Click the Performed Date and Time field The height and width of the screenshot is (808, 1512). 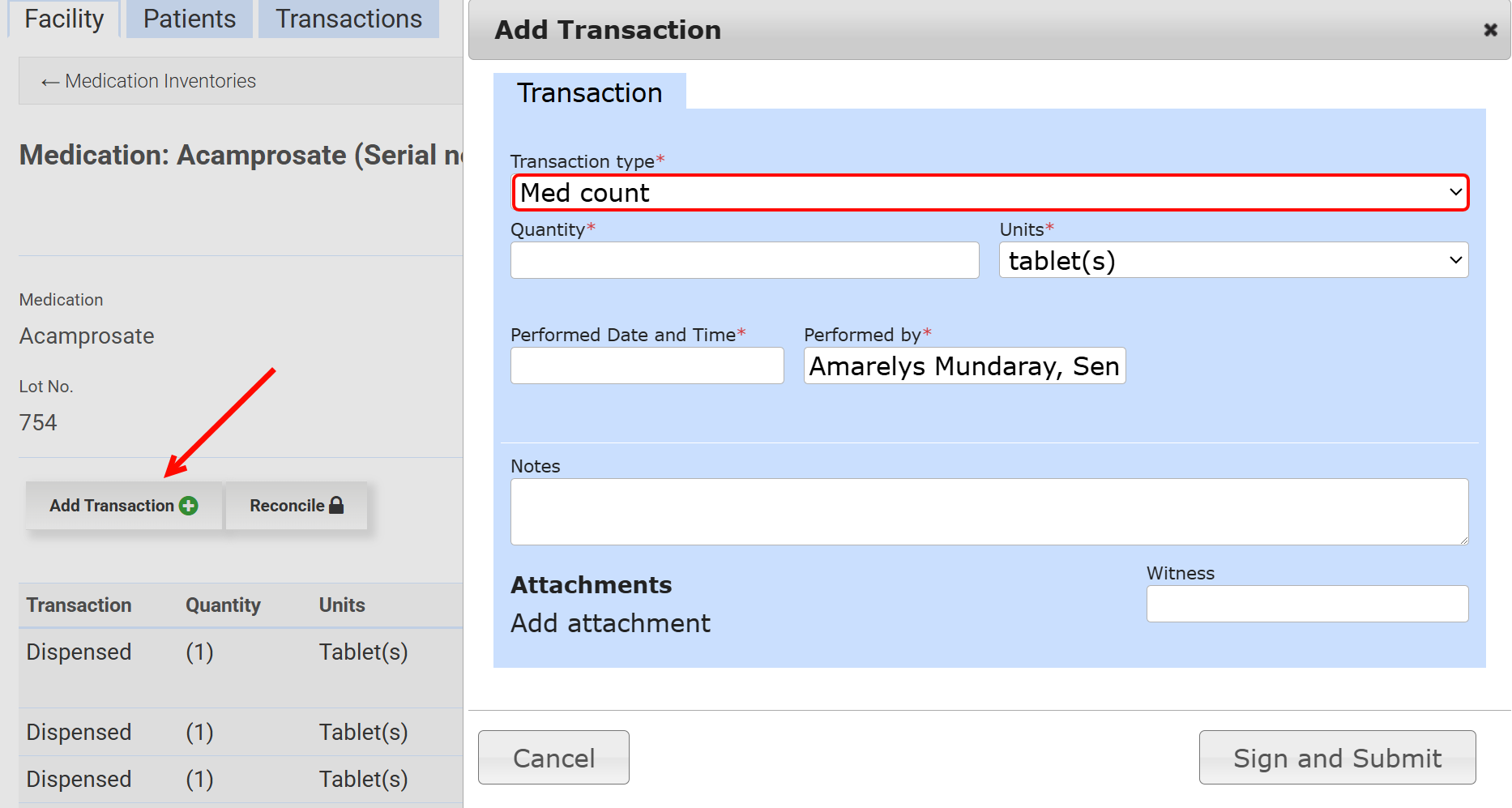(647, 366)
